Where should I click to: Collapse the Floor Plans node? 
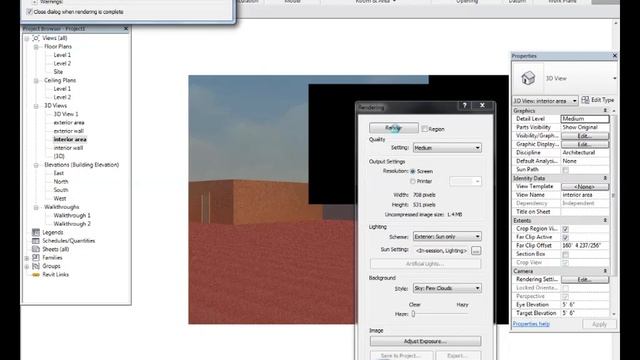[x=36, y=47]
